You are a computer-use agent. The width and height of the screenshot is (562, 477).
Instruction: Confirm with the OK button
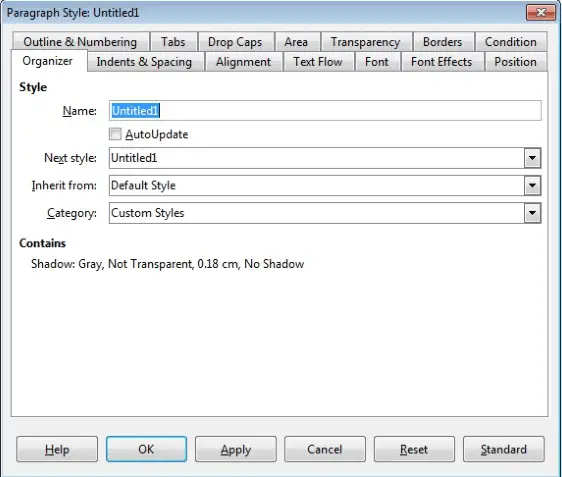click(146, 449)
